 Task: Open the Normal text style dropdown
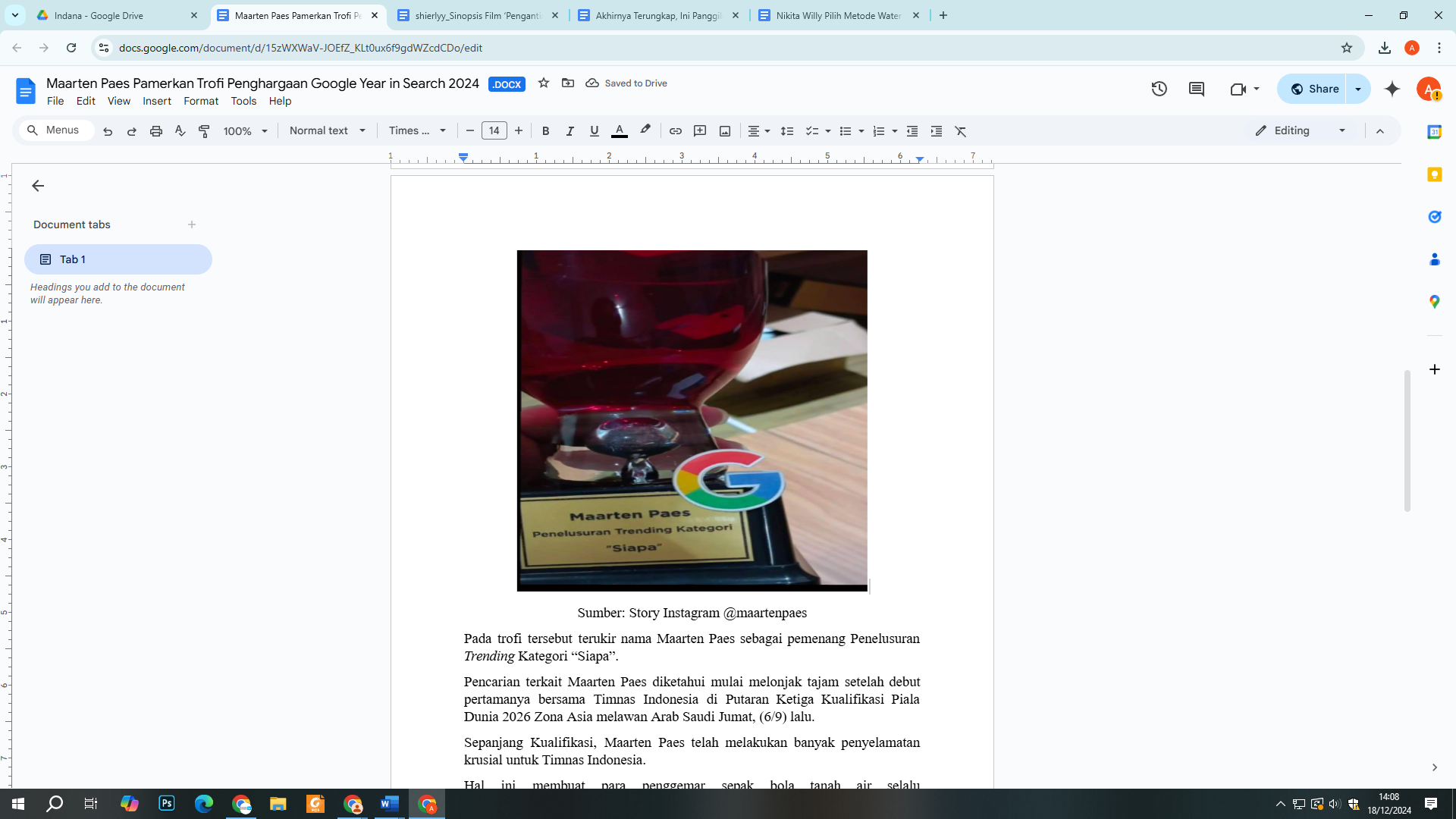coord(328,130)
